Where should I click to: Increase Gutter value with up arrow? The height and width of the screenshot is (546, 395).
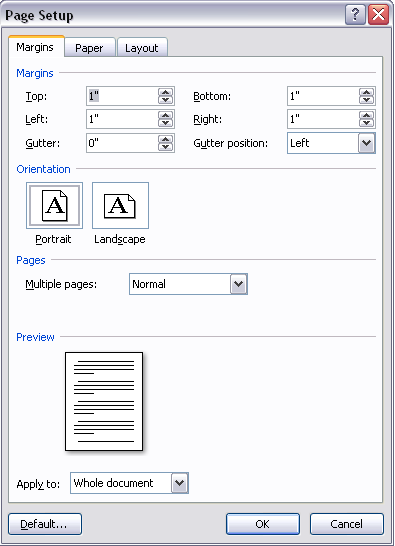coord(165,139)
